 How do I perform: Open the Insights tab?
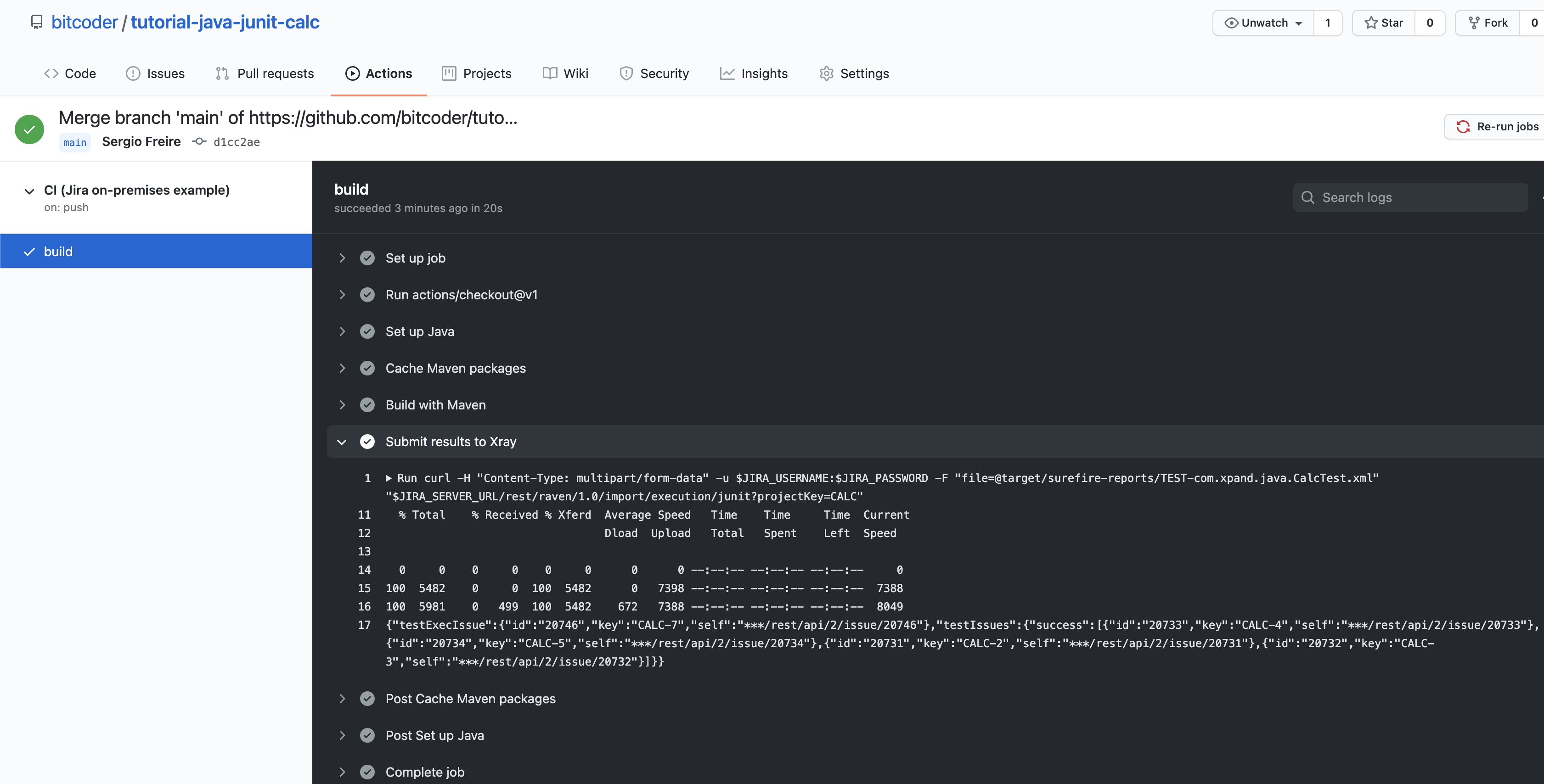tap(754, 73)
